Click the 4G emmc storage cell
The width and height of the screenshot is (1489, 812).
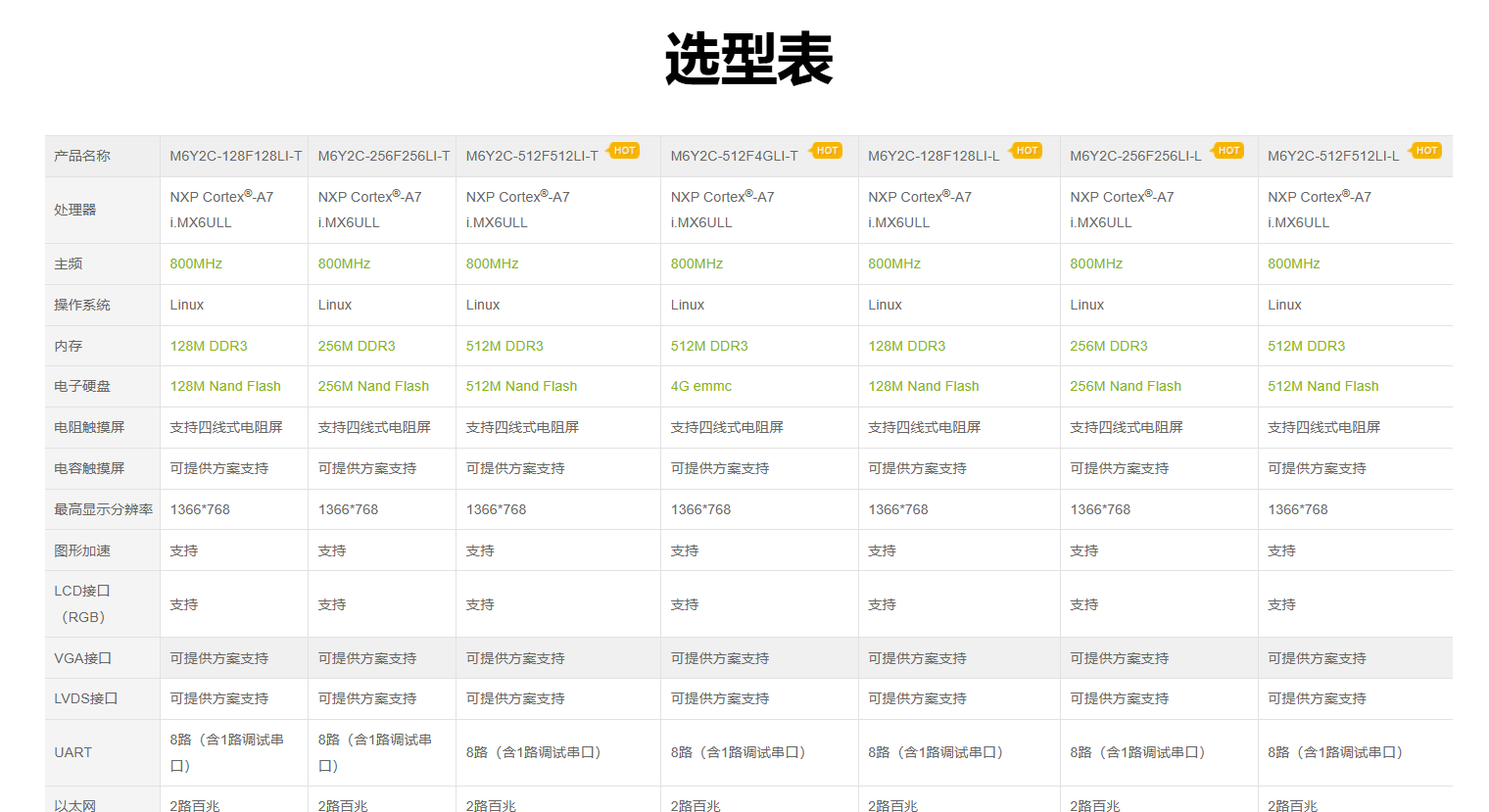point(700,386)
